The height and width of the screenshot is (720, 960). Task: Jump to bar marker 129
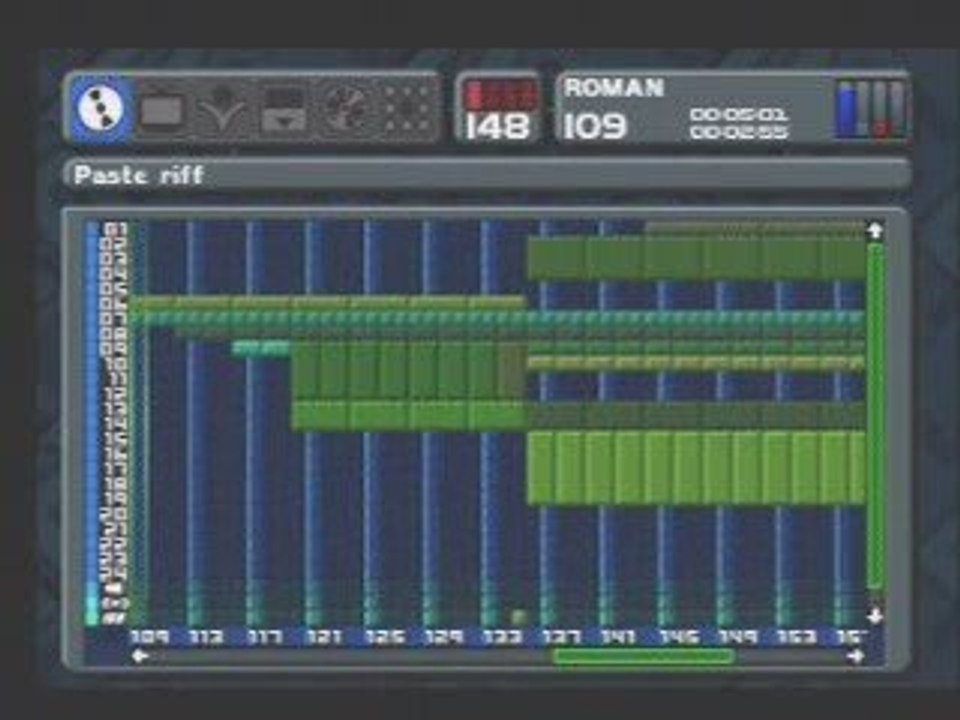click(x=444, y=637)
